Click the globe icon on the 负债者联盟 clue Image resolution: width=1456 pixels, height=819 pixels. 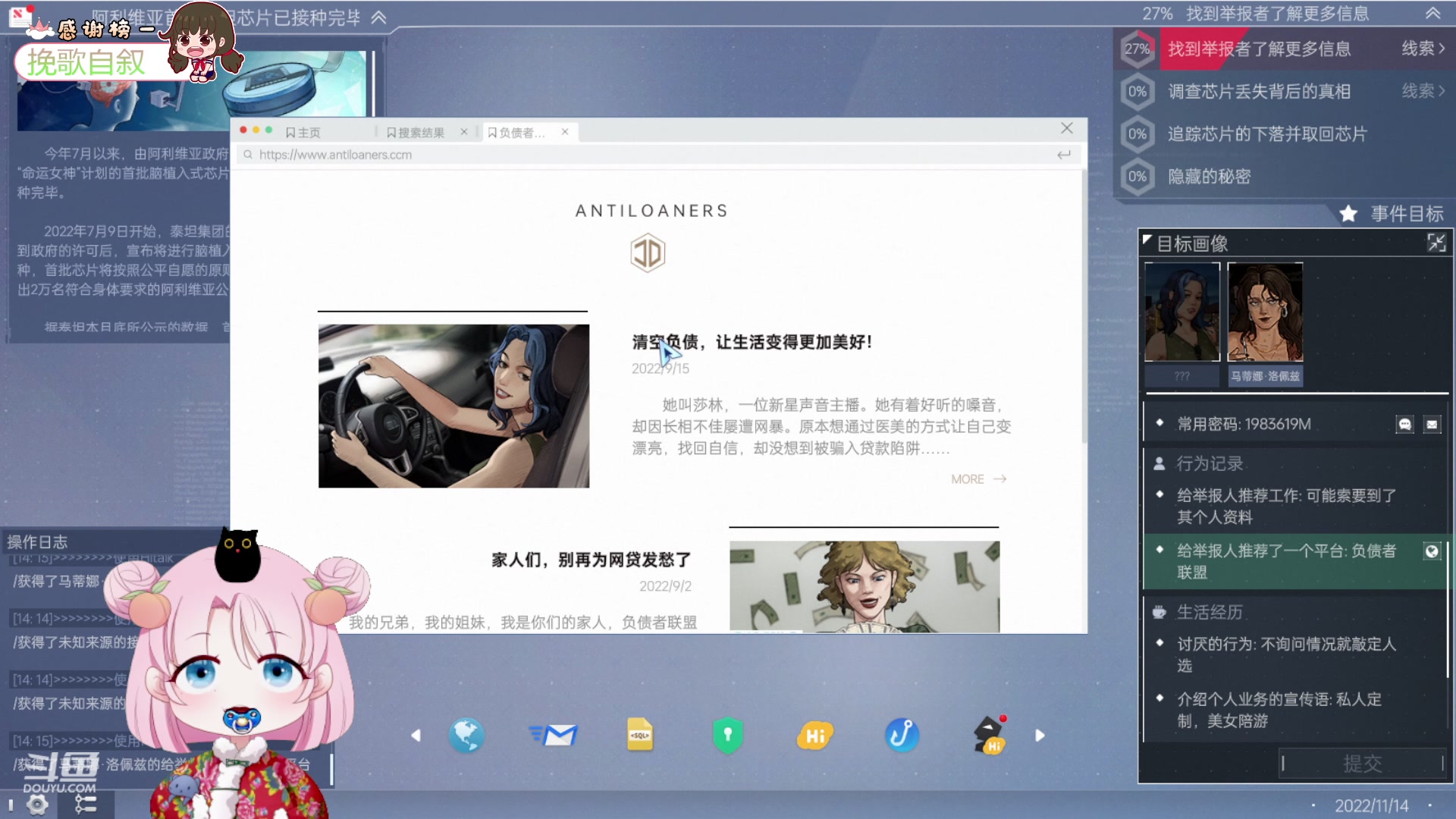[x=1432, y=551]
